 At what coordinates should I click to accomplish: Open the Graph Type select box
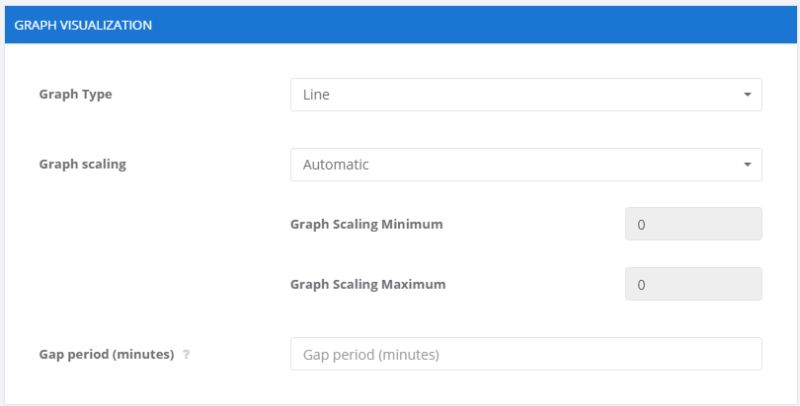tap(525, 95)
